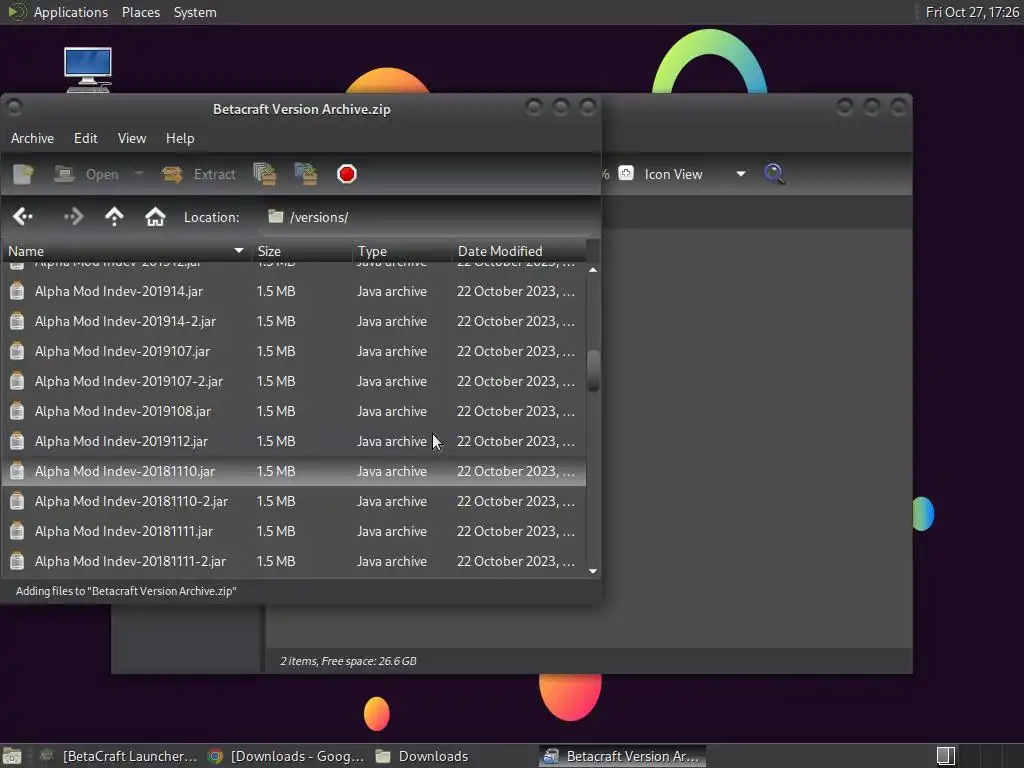
Task: Click the scroll down arrow of file list
Action: point(593,571)
